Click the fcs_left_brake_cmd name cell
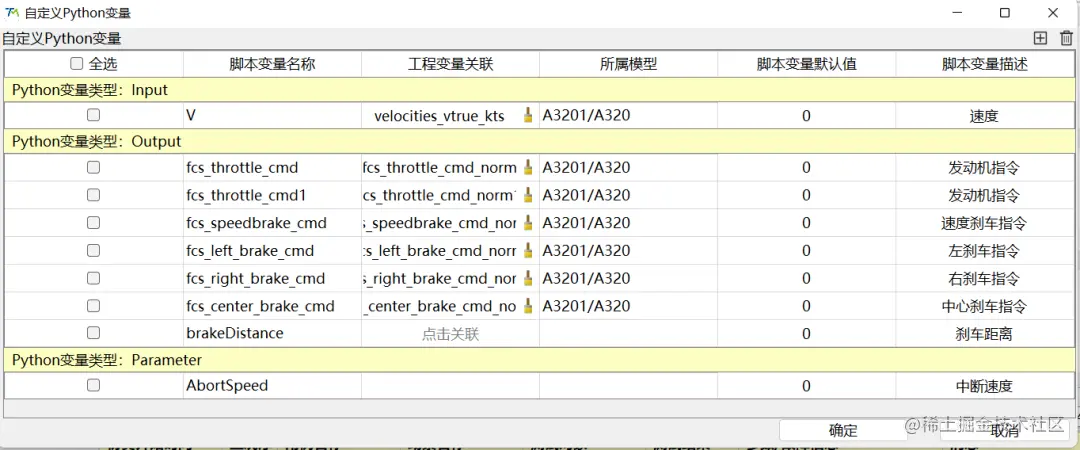 coord(272,250)
